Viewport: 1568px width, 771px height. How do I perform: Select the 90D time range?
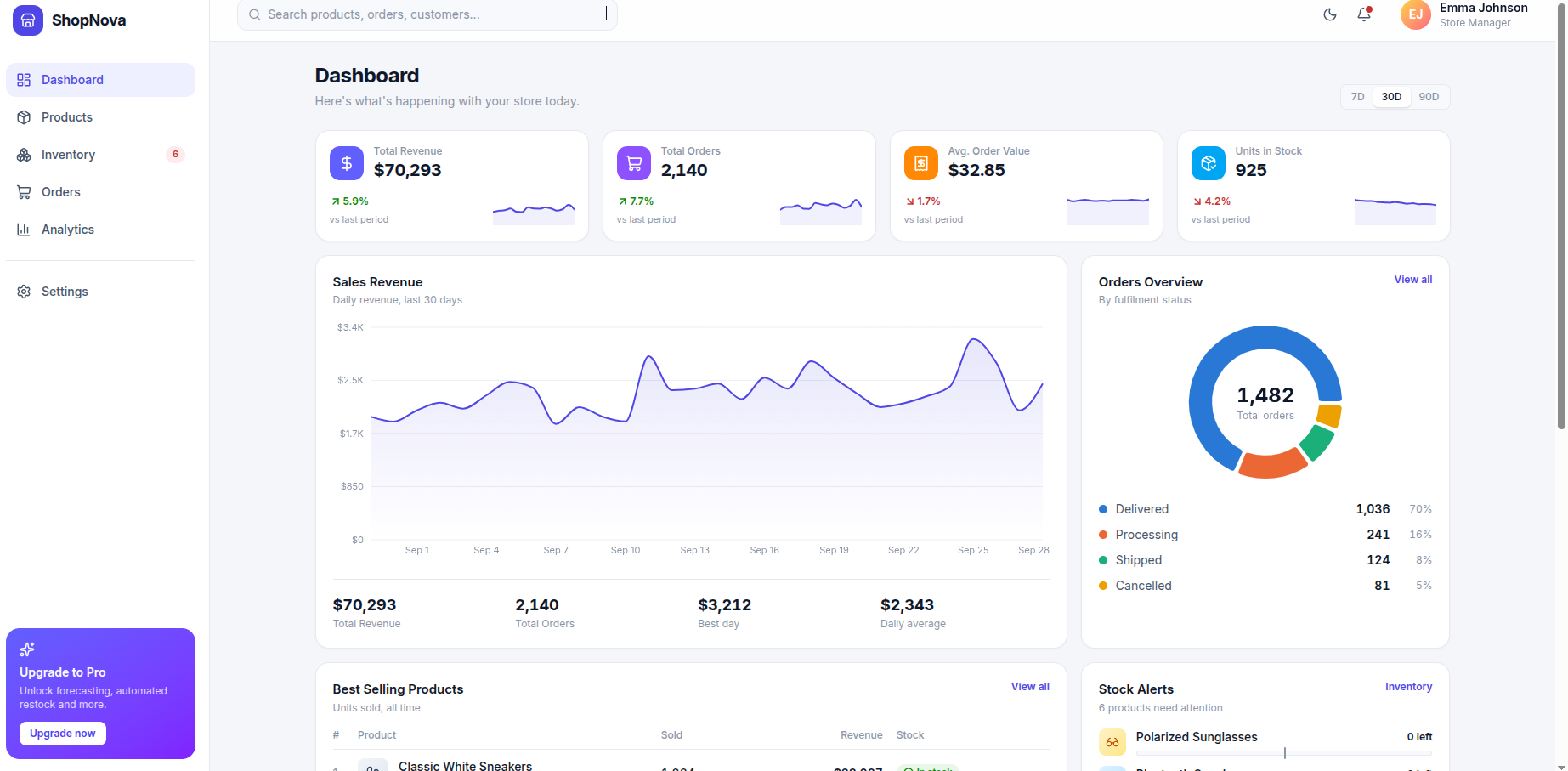tap(1429, 97)
